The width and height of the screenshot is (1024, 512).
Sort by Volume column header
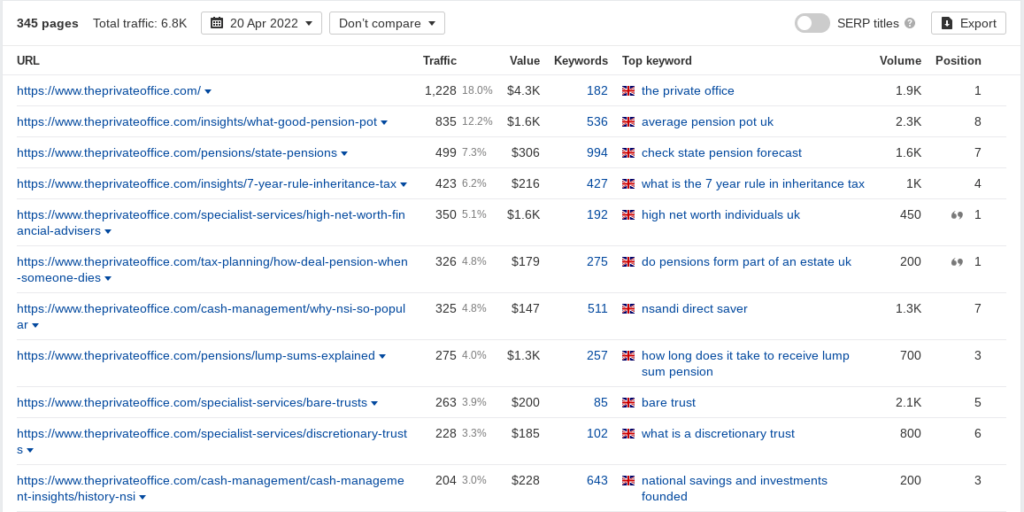tap(900, 61)
